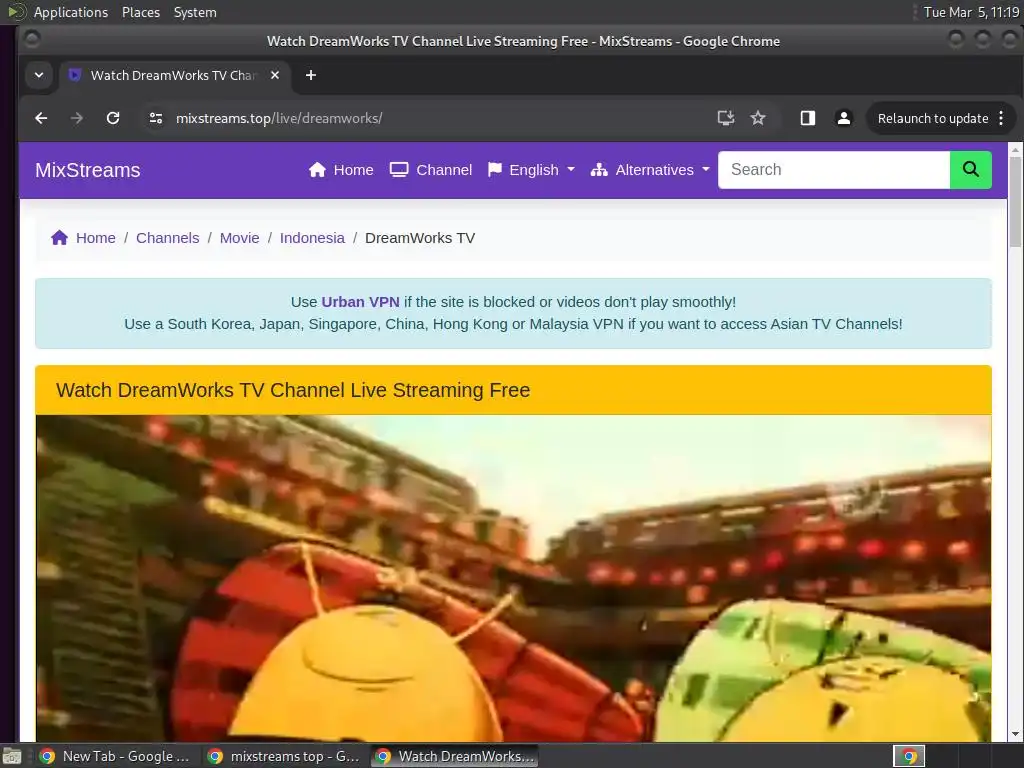The width and height of the screenshot is (1024, 768).
Task: Click the browser forward arrow
Action: (x=76, y=118)
